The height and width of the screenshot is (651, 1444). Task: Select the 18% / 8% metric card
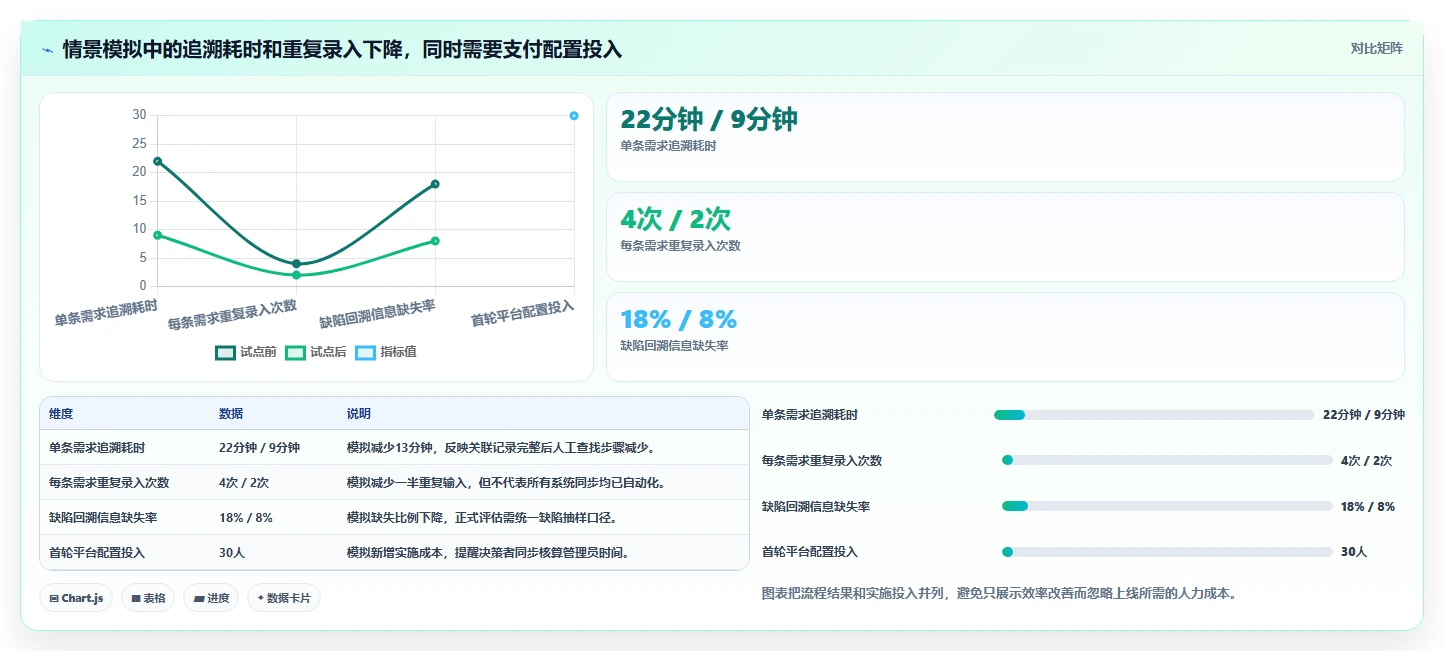click(1005, 337)
